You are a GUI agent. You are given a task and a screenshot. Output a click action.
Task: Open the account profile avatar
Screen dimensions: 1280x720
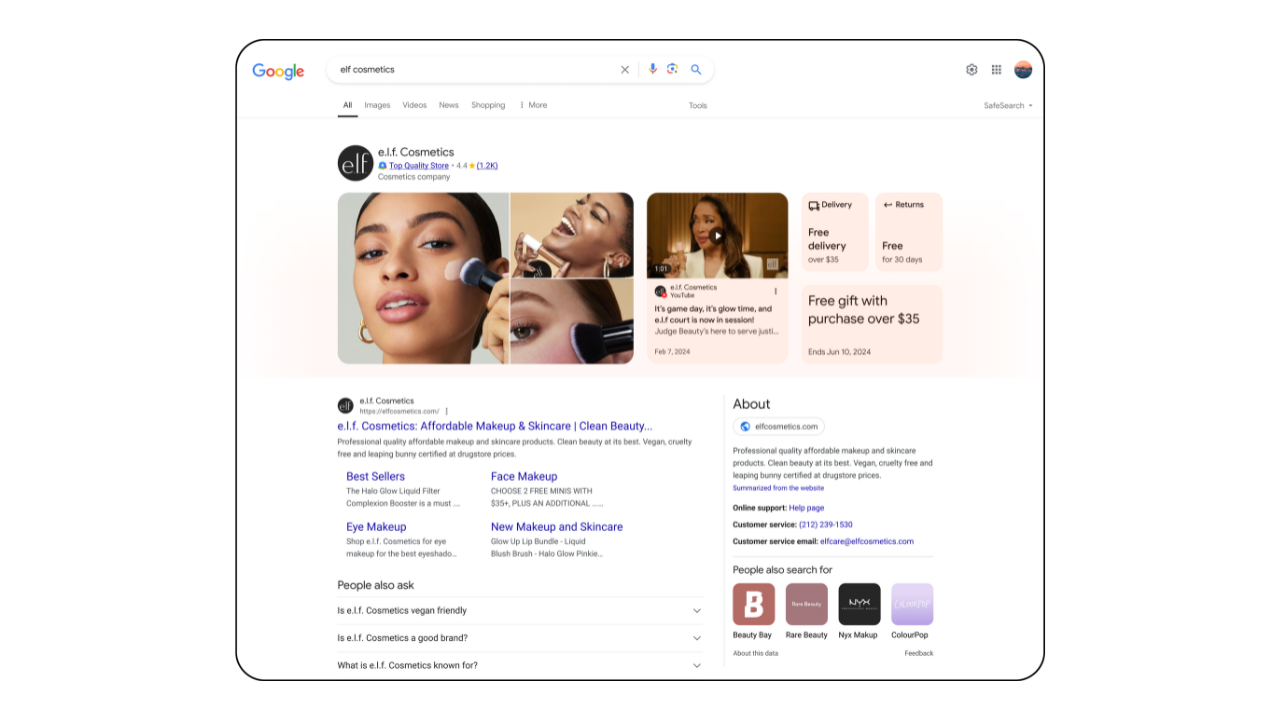(1023, 70)
